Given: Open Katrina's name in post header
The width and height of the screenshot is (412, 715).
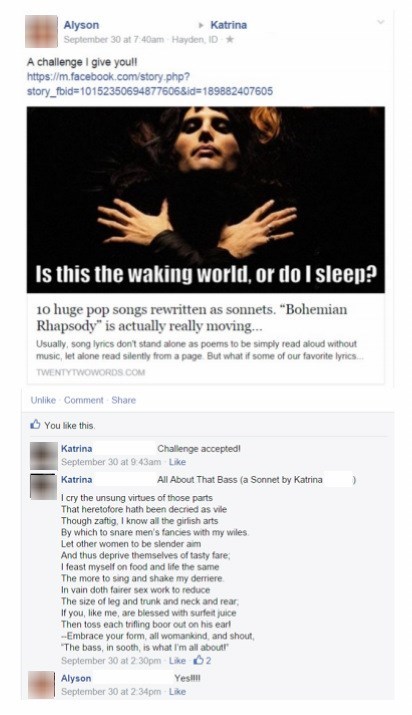Looking at the screenshot, I should click(228, 25).
